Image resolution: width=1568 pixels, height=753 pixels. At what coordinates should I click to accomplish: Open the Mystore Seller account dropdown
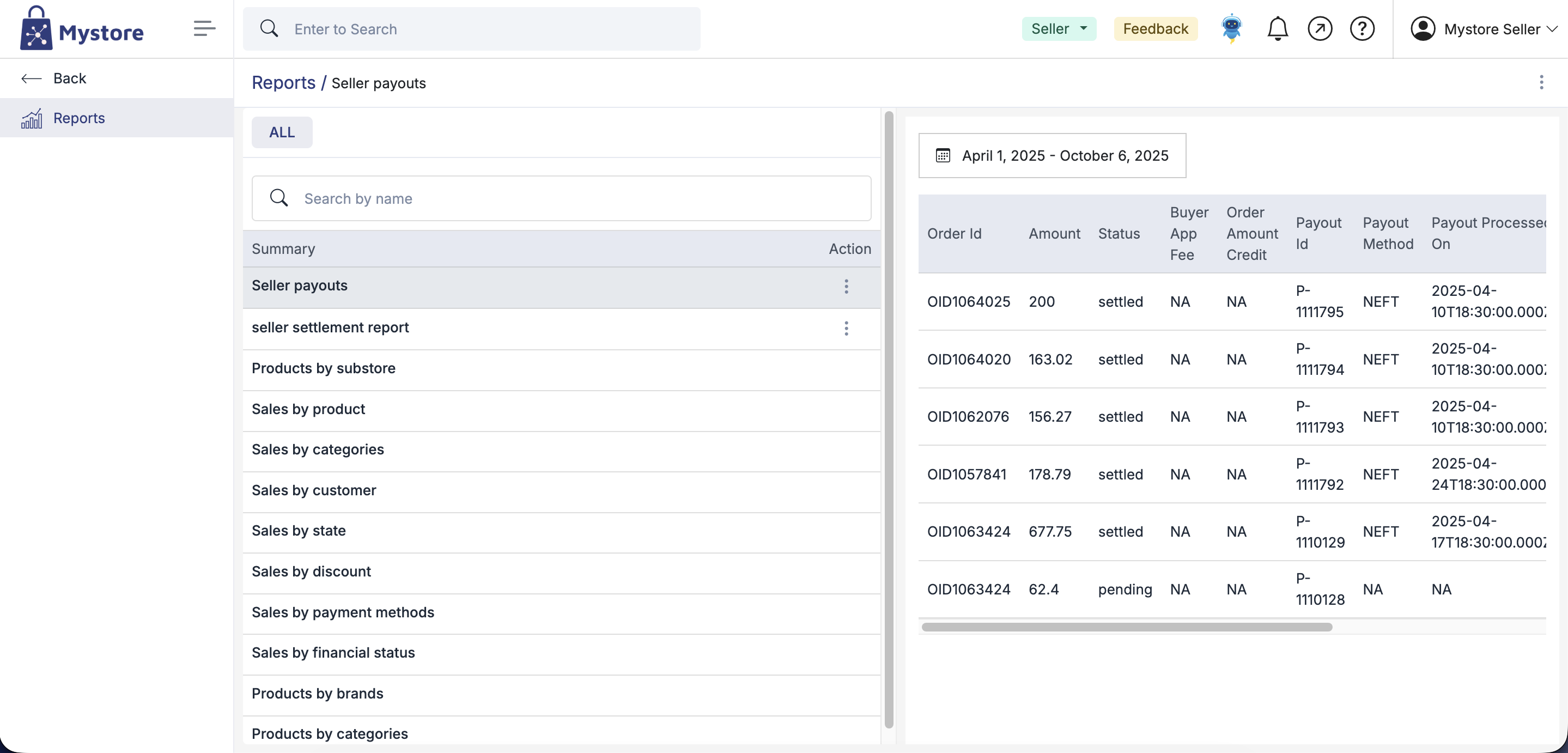click(1484, 29)
